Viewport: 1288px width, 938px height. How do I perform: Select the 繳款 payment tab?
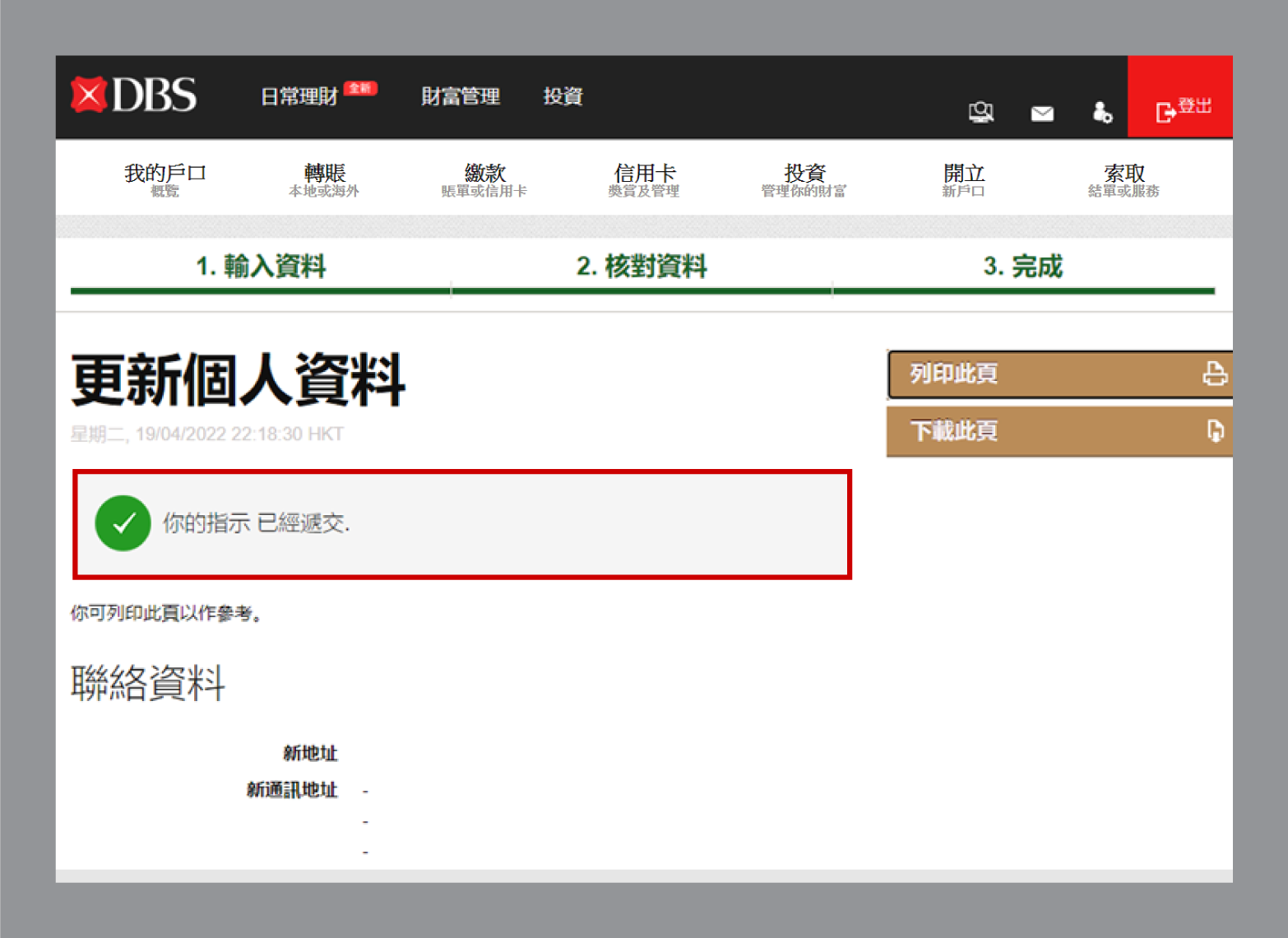(484, 179)
